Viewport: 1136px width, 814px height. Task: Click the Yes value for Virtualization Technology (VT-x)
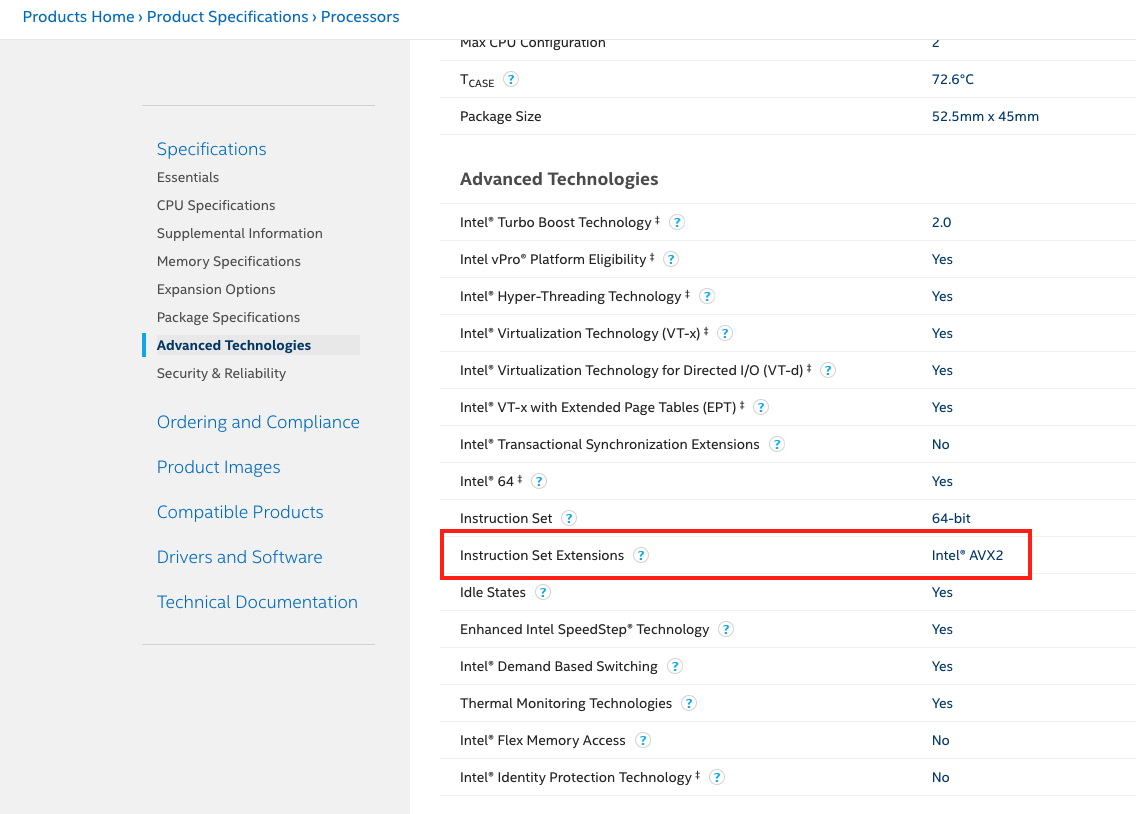coord(942,333)
